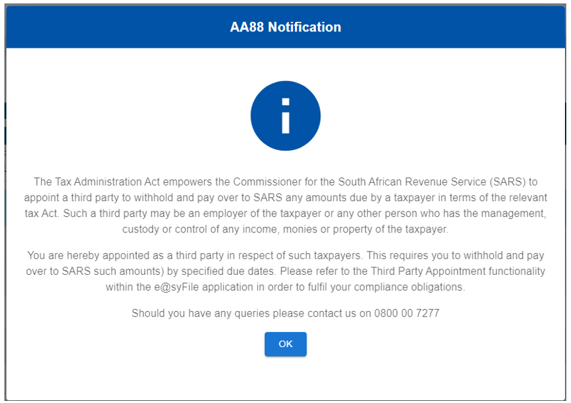Image resolution: width=571 pixels, height=403 pixels.
Task: Click the word e@syFile in the message
Action: tap(177, 287)
